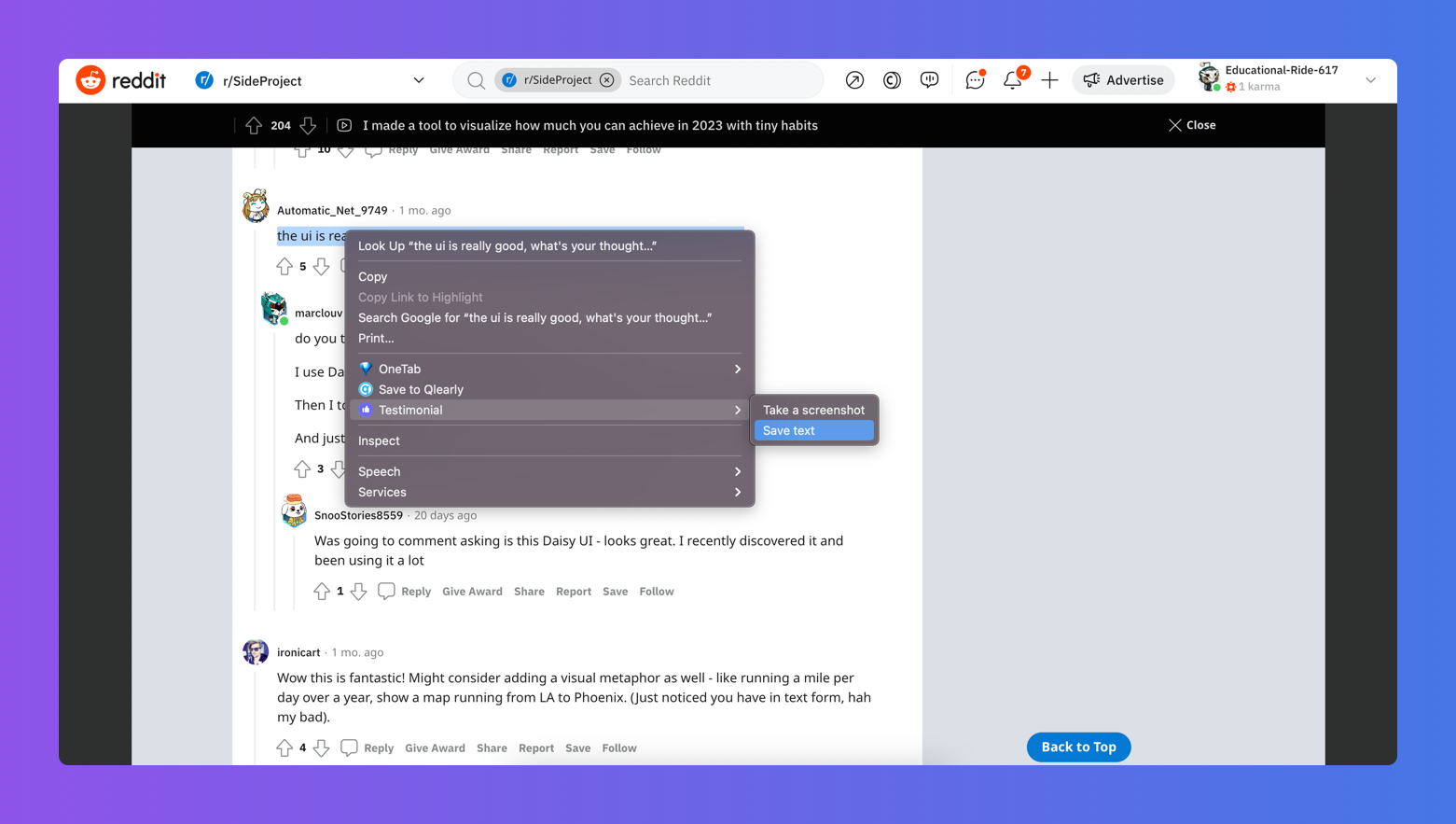Downvote SnooStories8559's comment
1456x824 pixels.
click(x=358, y=591)
